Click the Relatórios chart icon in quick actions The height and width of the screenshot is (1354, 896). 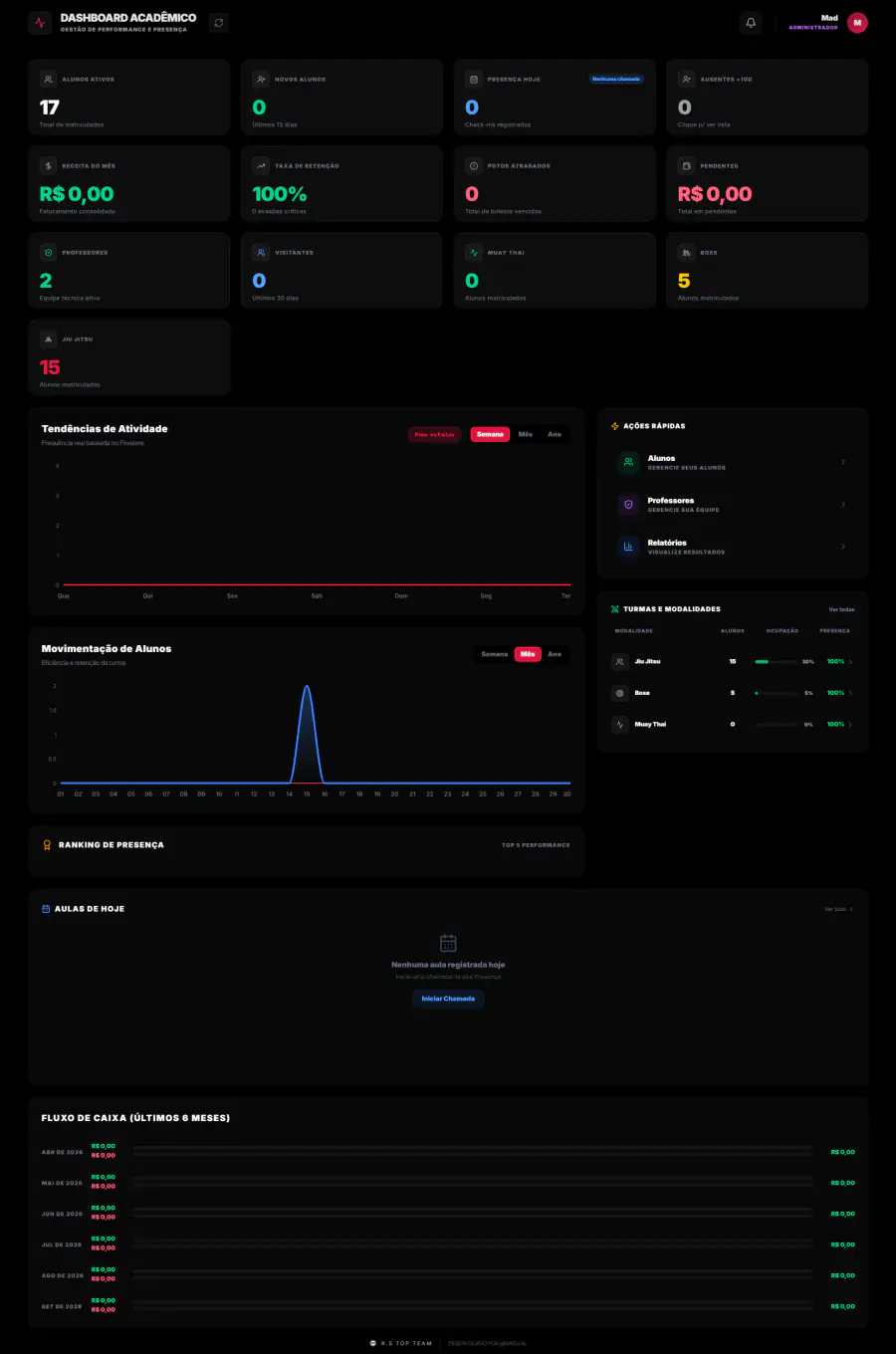point(628,547)
